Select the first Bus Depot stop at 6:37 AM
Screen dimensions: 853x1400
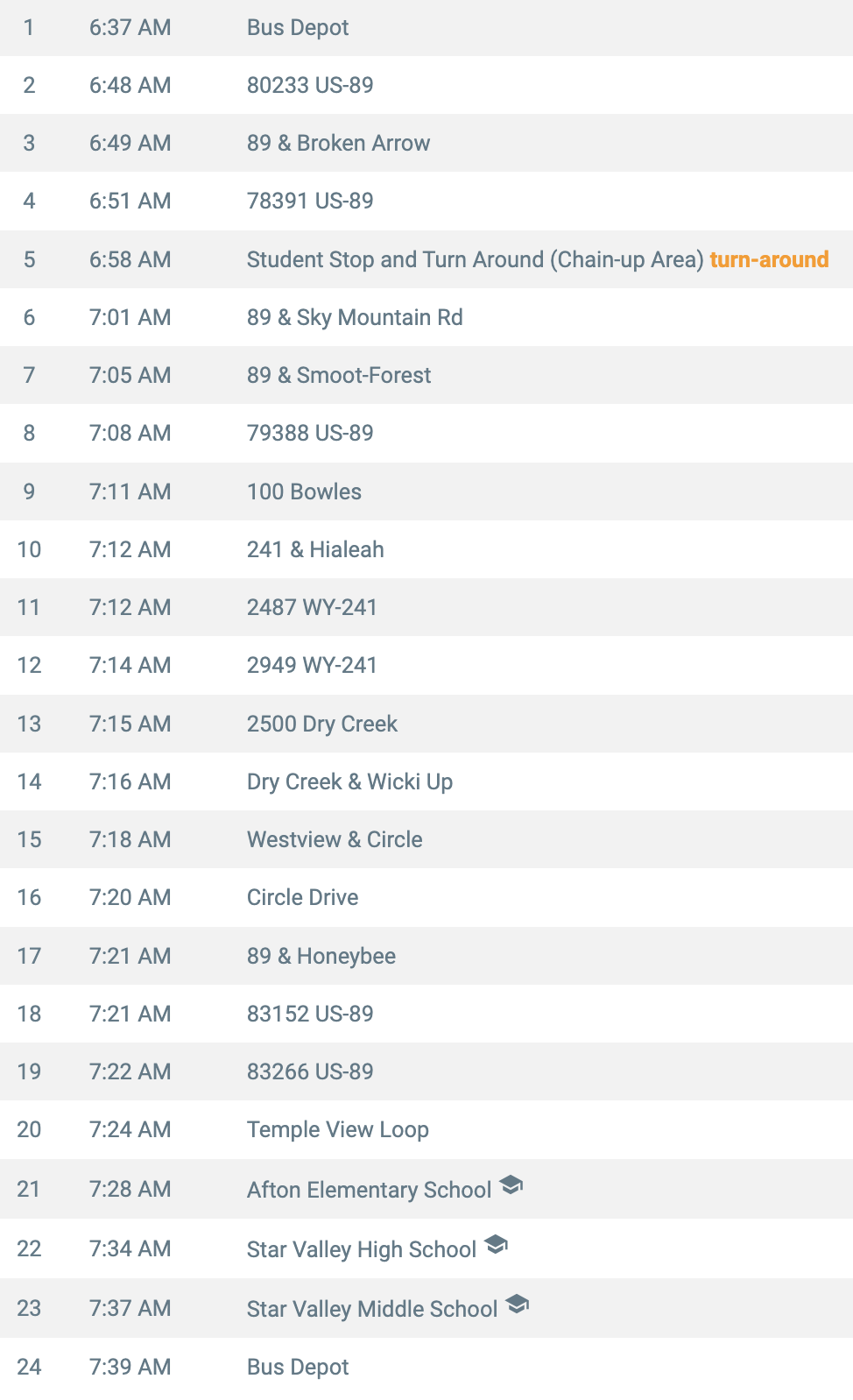(x=426, y=28)
